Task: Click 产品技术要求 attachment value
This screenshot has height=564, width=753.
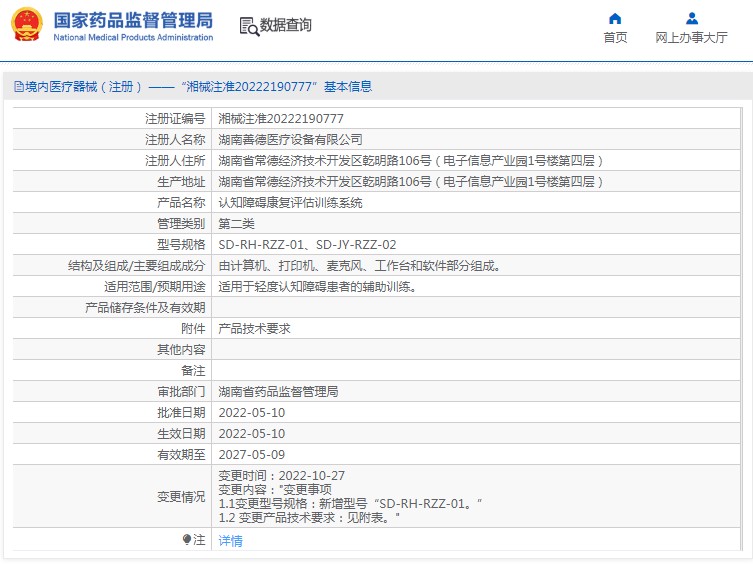Action: tap(255, 329)
